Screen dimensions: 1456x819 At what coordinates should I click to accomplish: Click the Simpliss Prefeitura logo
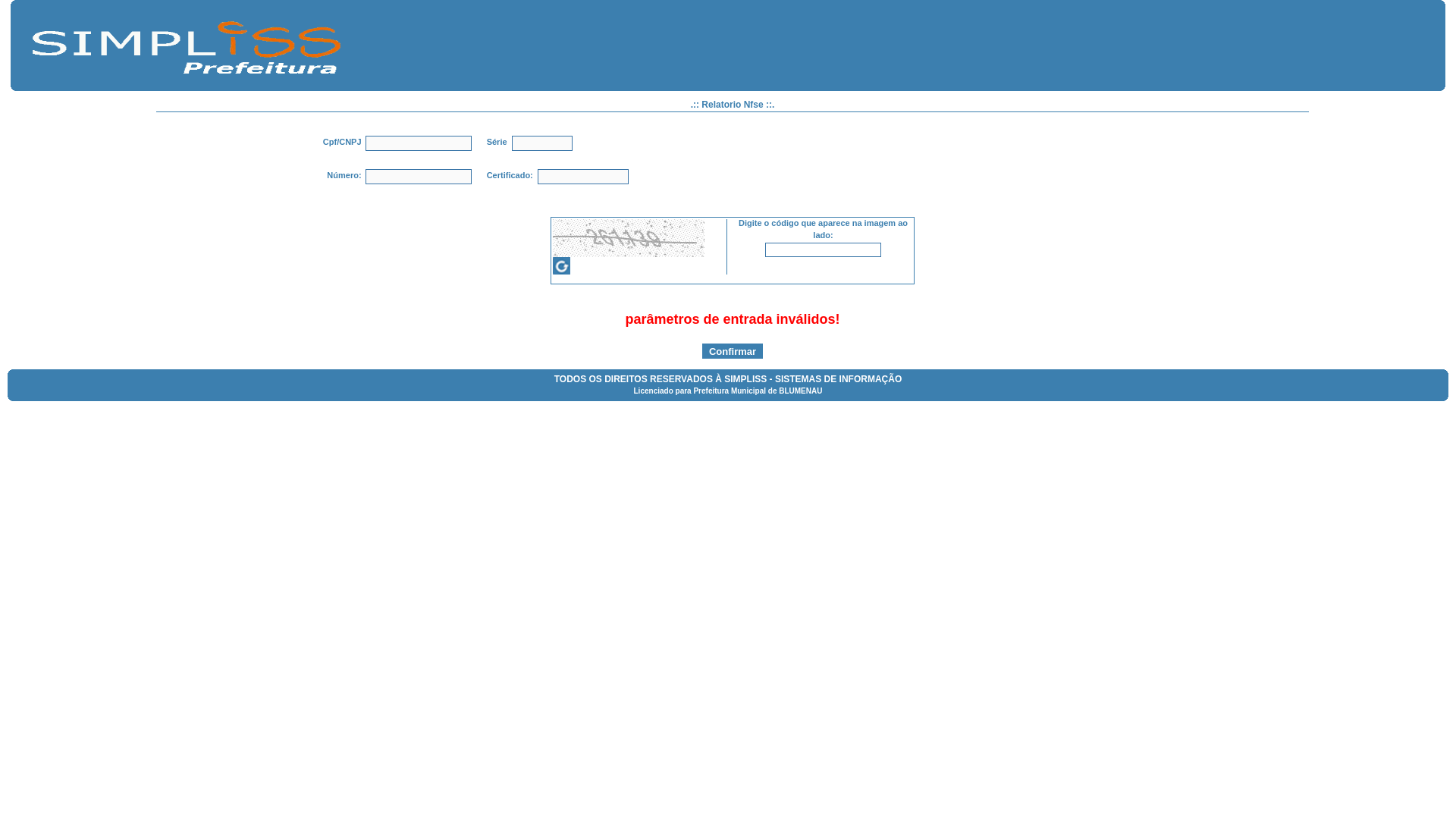[x=187, y=48]
